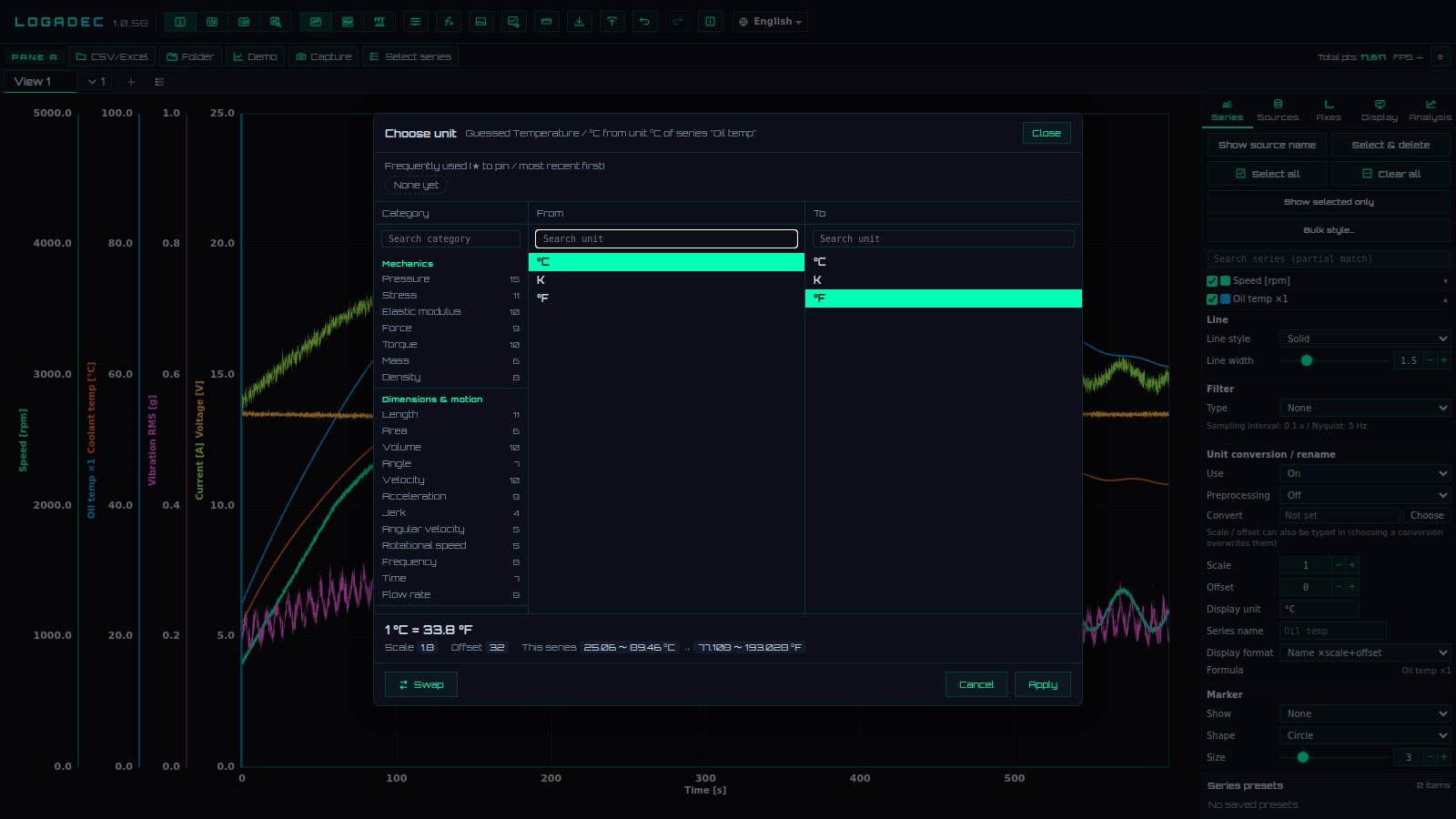Open the fx formula tool
Image resolution: width=1456 pixels, height=819 pixels.
(x=449, y=22)
